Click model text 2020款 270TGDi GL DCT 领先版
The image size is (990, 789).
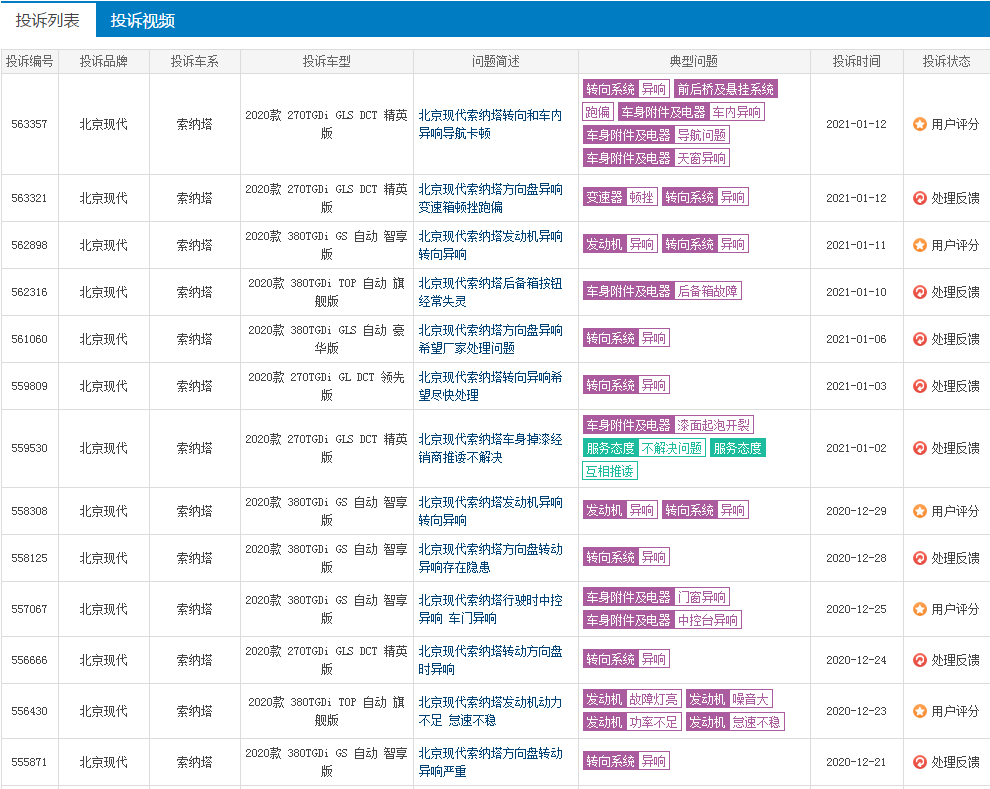click(x=326, y=386)
